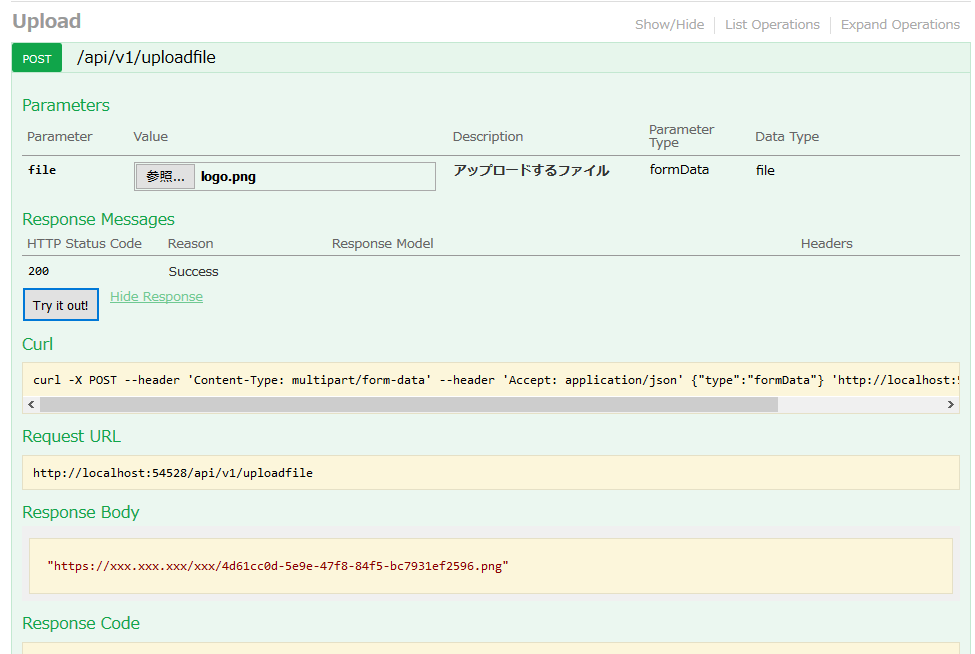Click the Parameter column header

click(60, 137)
